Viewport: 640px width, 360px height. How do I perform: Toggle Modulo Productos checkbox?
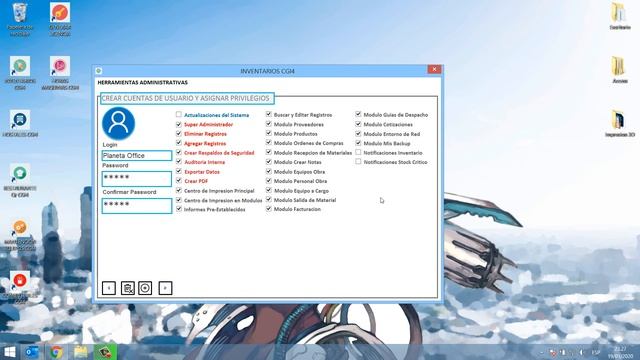[269, 133]
